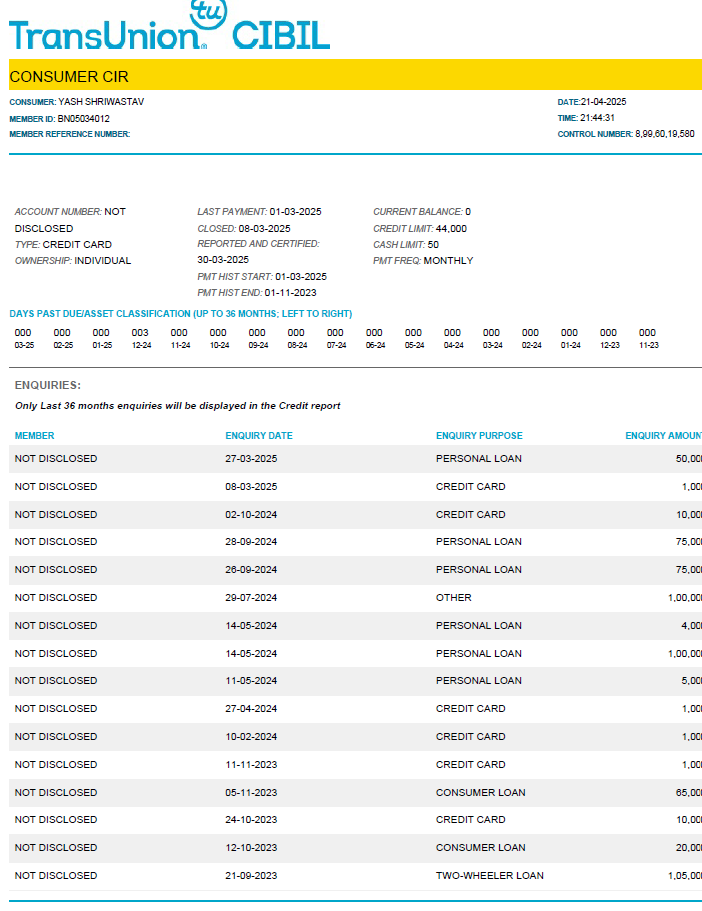Click the credit limit value 44,000
The image size is (702, 911).
pyautogui.click(x=451, y=228)
